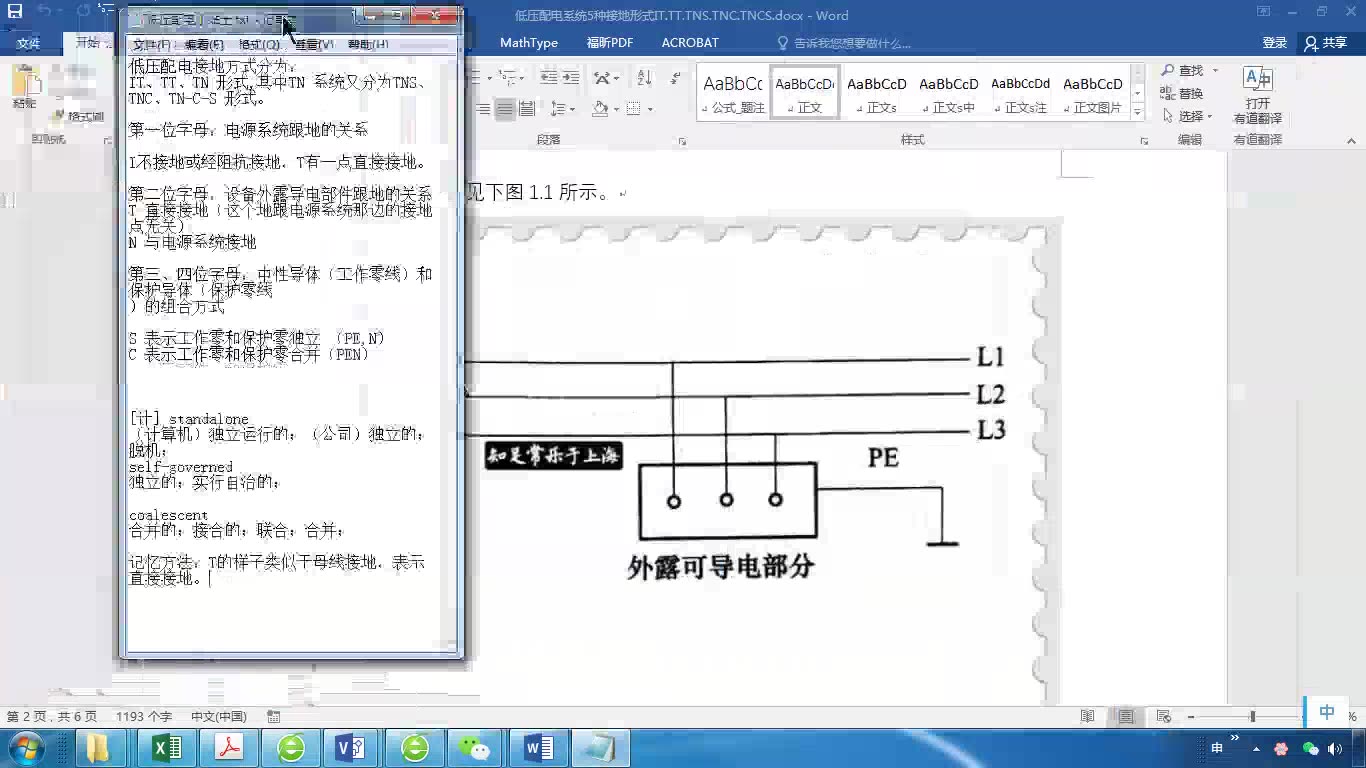
Task: Click the 替换 (Replace) icon
Action: 1168,92
